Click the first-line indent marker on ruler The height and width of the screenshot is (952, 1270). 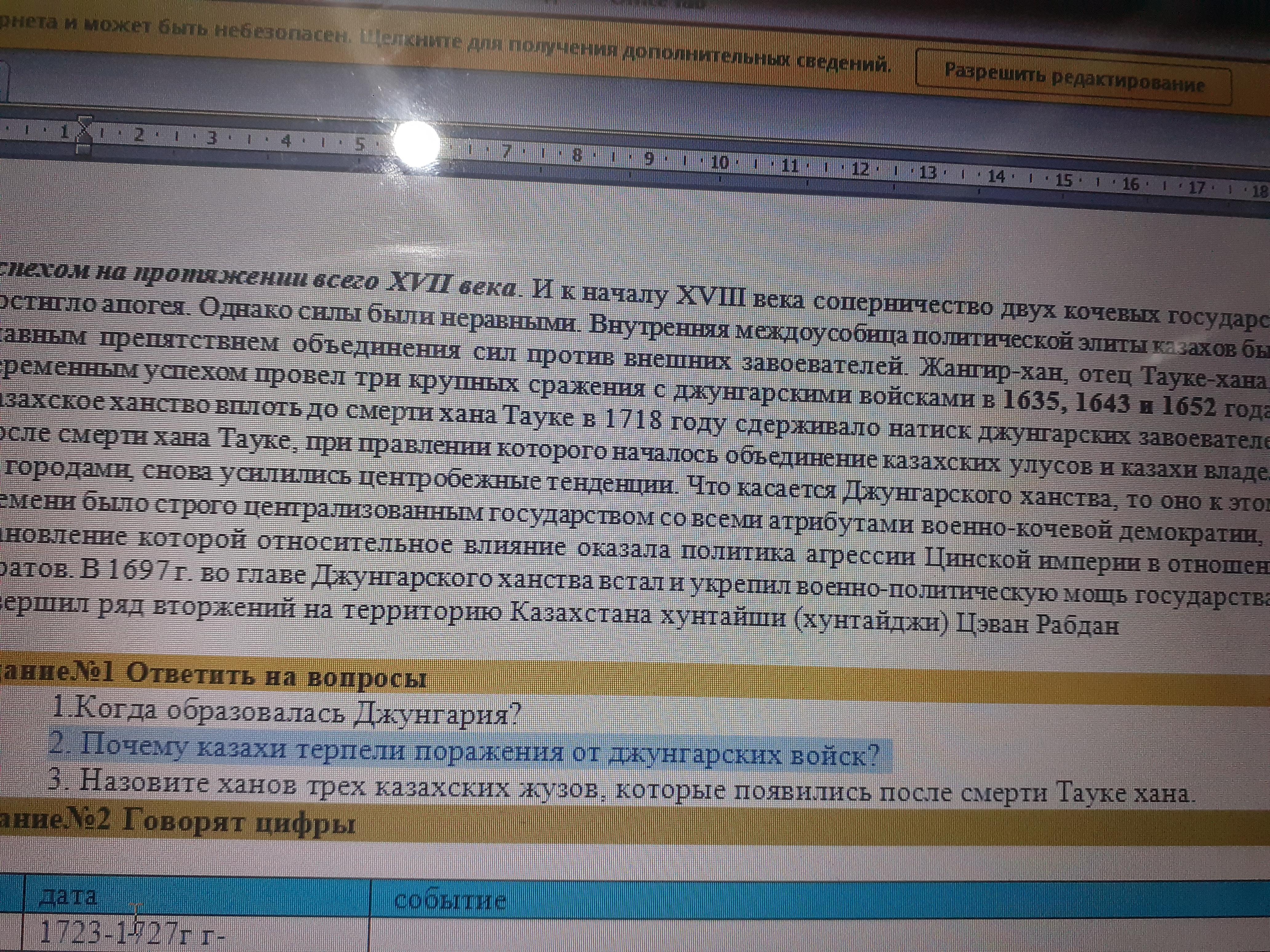point(85,122)
